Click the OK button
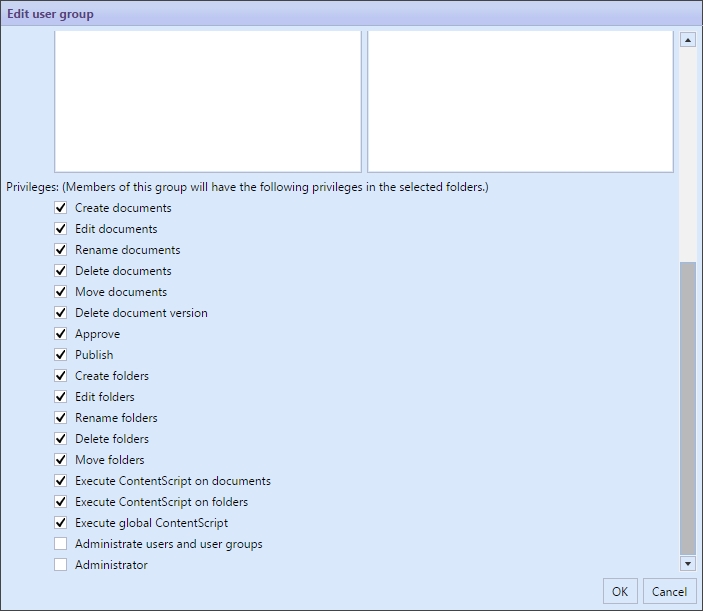The width and height of the screenshot is (703, 611). [619, 591]
